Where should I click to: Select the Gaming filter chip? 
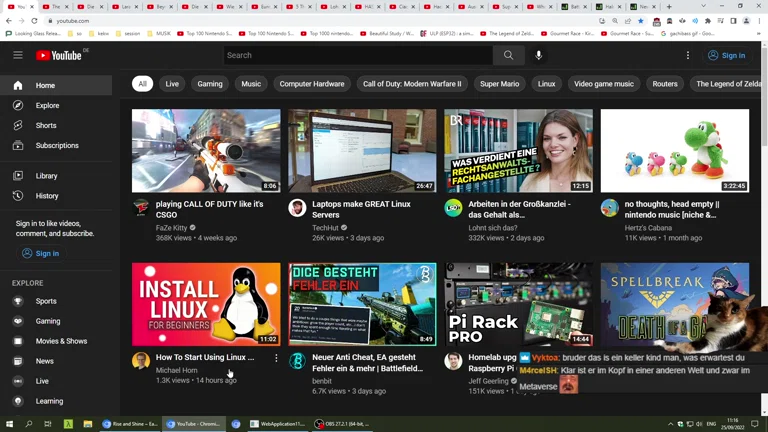[210, 84]
